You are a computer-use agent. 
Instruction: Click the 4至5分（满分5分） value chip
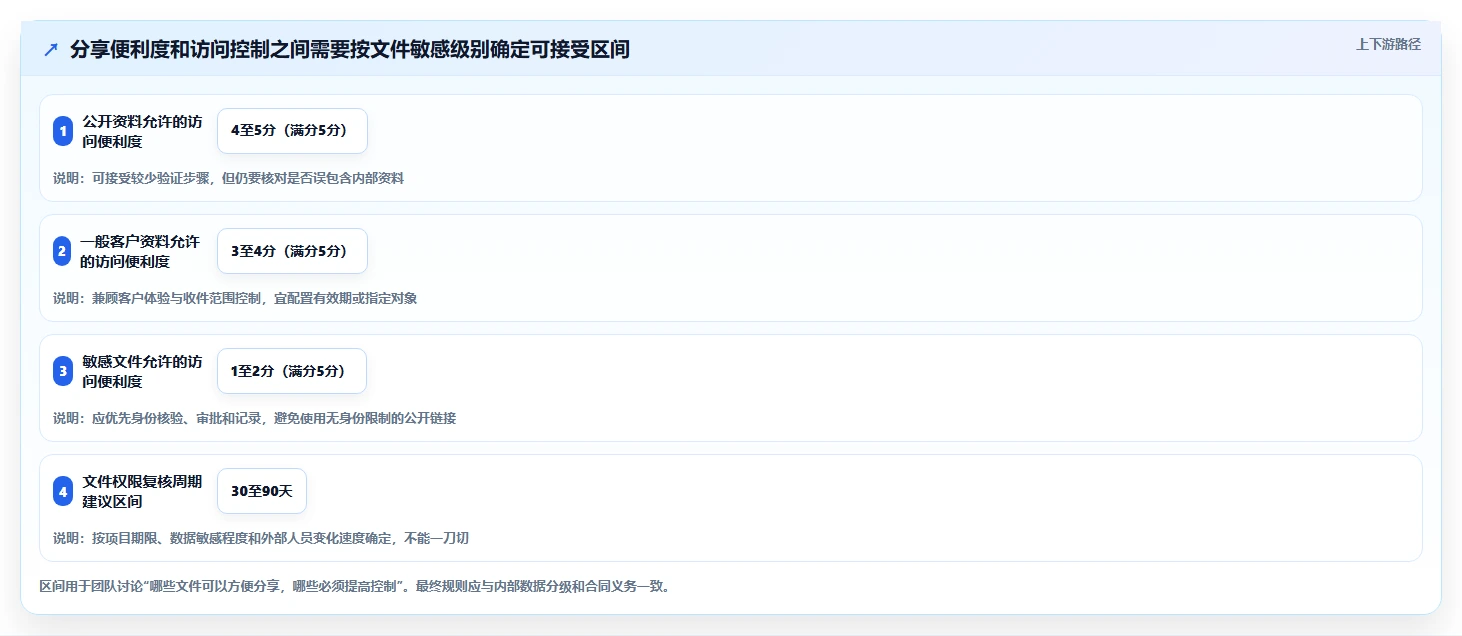[x=292, y=131]
